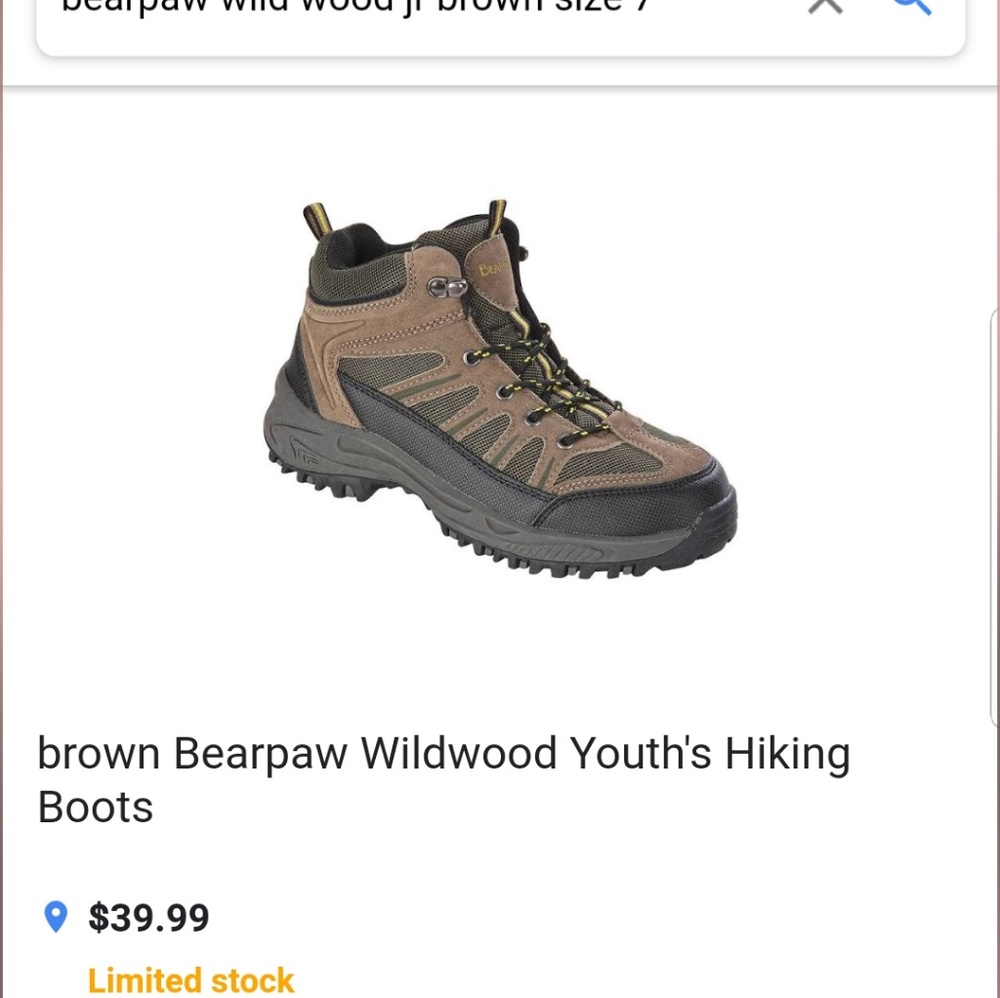Click the price row next to the pin
This screenshot has height=998, width=1000.
[148, 916]
